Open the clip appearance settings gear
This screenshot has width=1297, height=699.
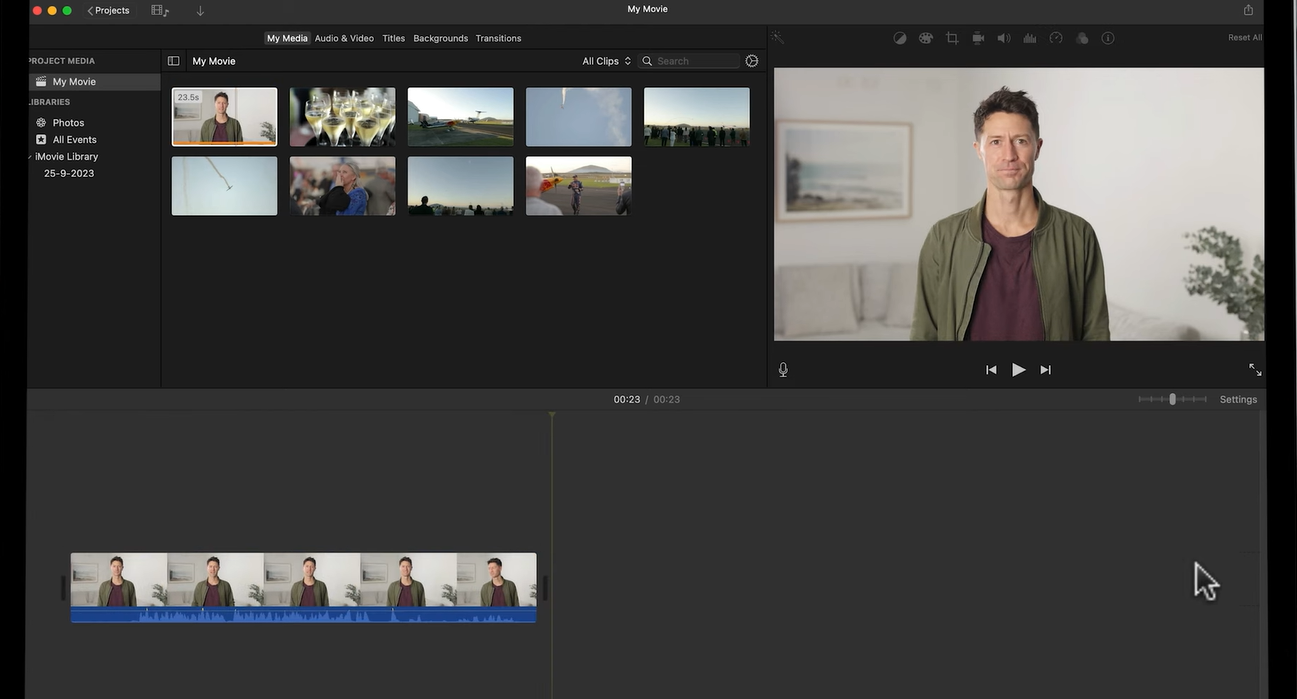click(752, 61)
